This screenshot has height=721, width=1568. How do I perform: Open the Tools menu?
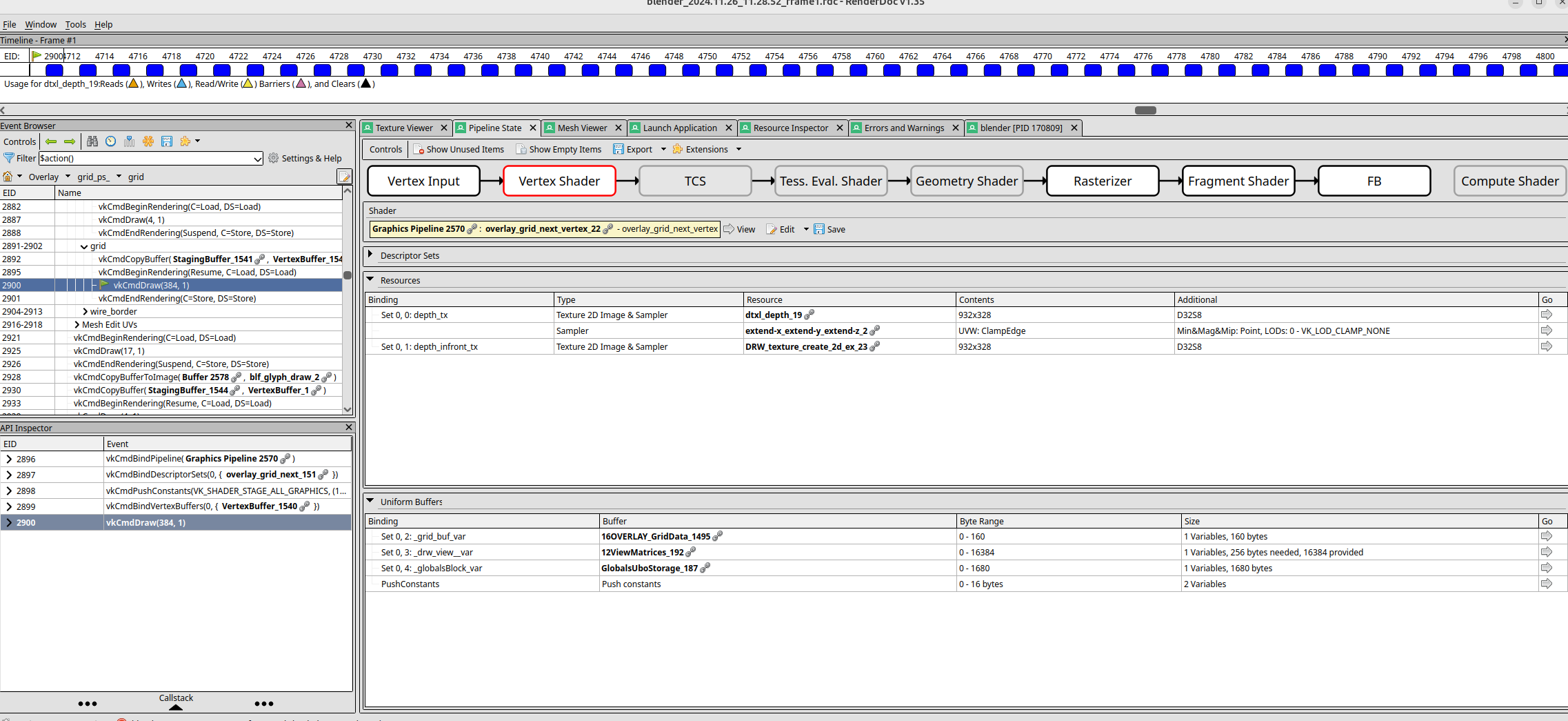pos(75,25)
